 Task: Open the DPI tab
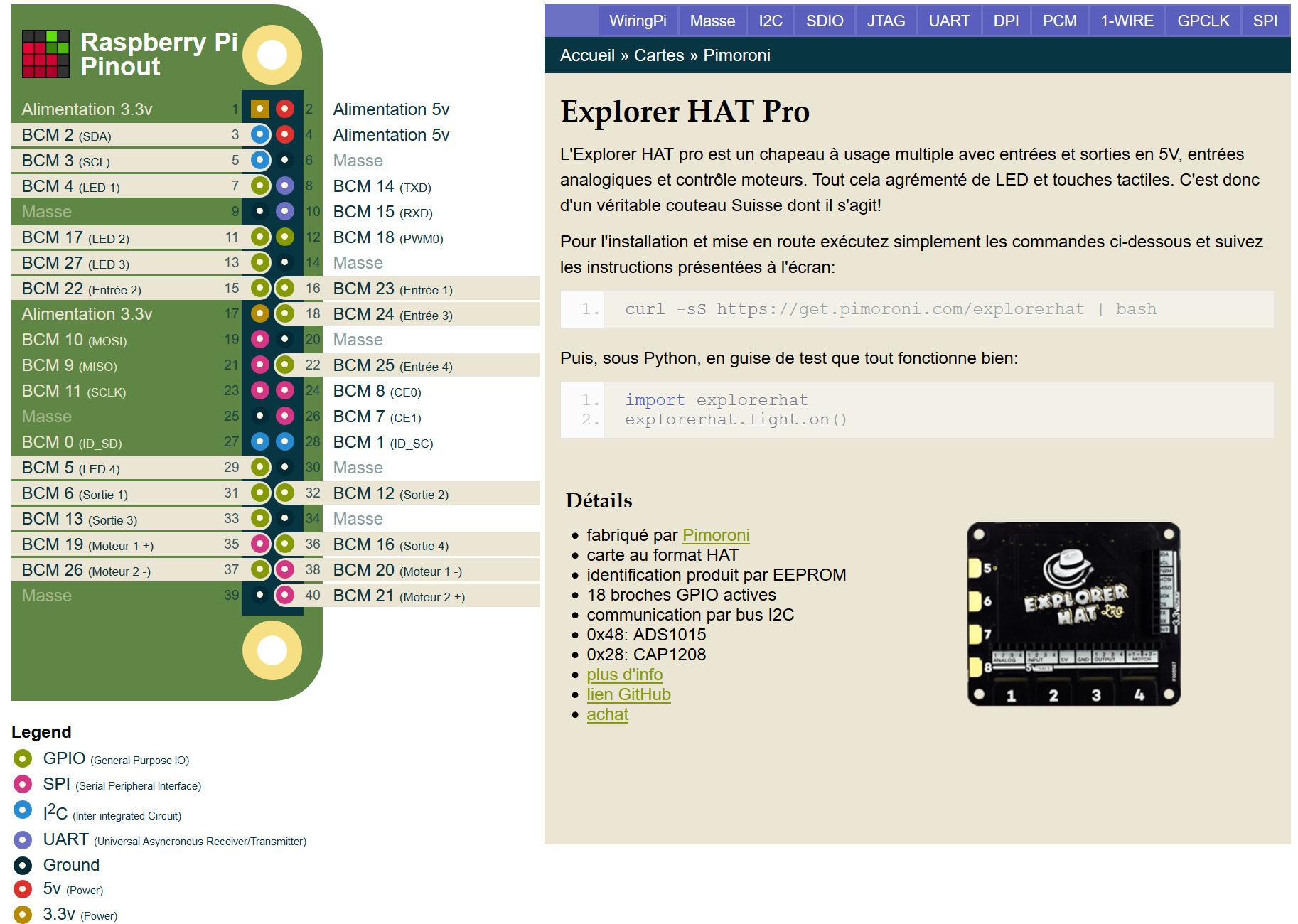[x=1006, y=21]
